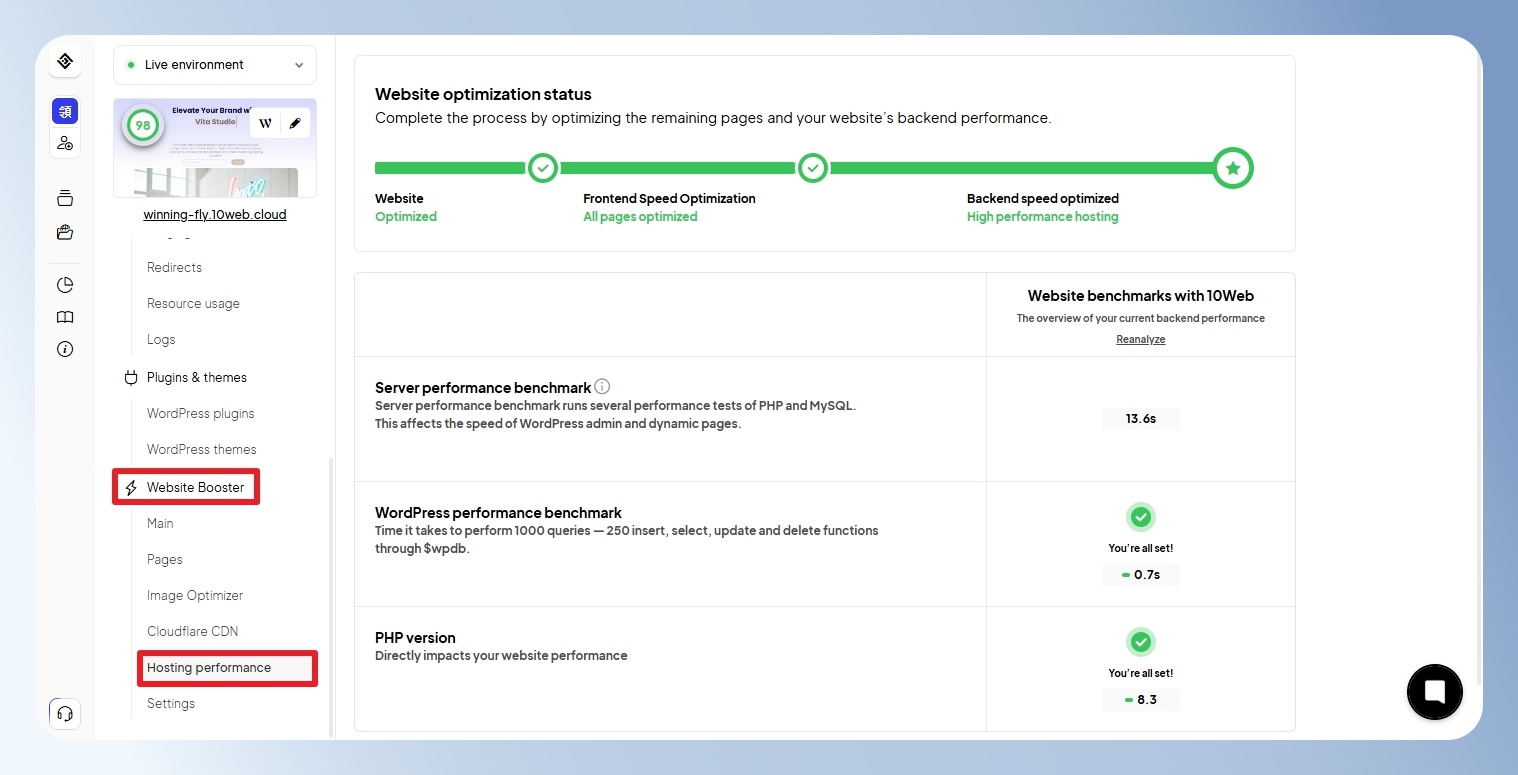Collapse the Website Booster section

pyautogui.click(x=186, y=487)
